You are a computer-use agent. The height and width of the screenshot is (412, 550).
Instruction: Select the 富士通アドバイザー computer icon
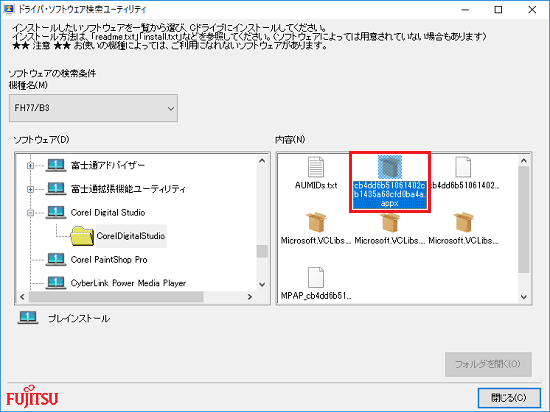point(56,165)
